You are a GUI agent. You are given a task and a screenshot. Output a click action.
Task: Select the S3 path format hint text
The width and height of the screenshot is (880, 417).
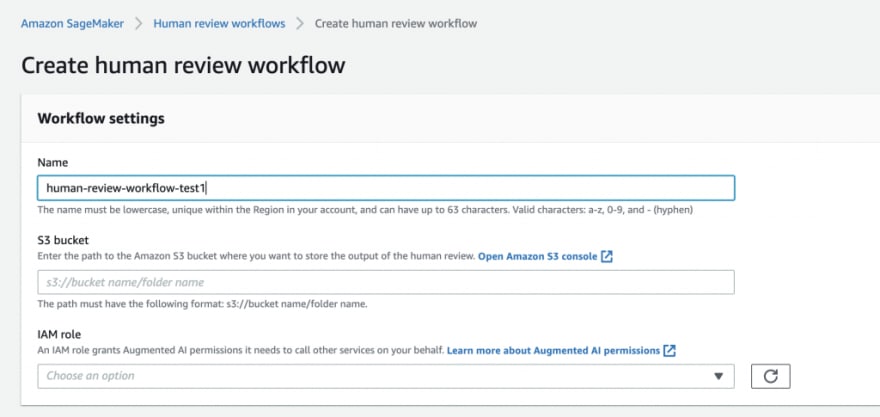click(x=202, y=305)
